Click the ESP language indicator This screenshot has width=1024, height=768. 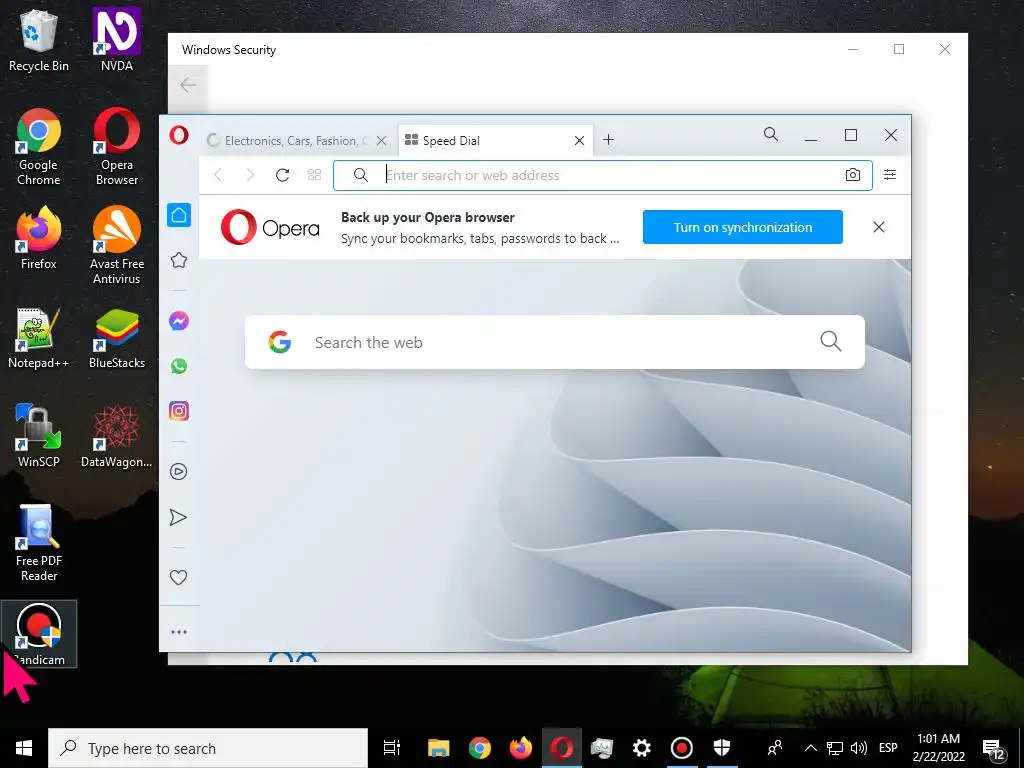click(x=888, y=748)
